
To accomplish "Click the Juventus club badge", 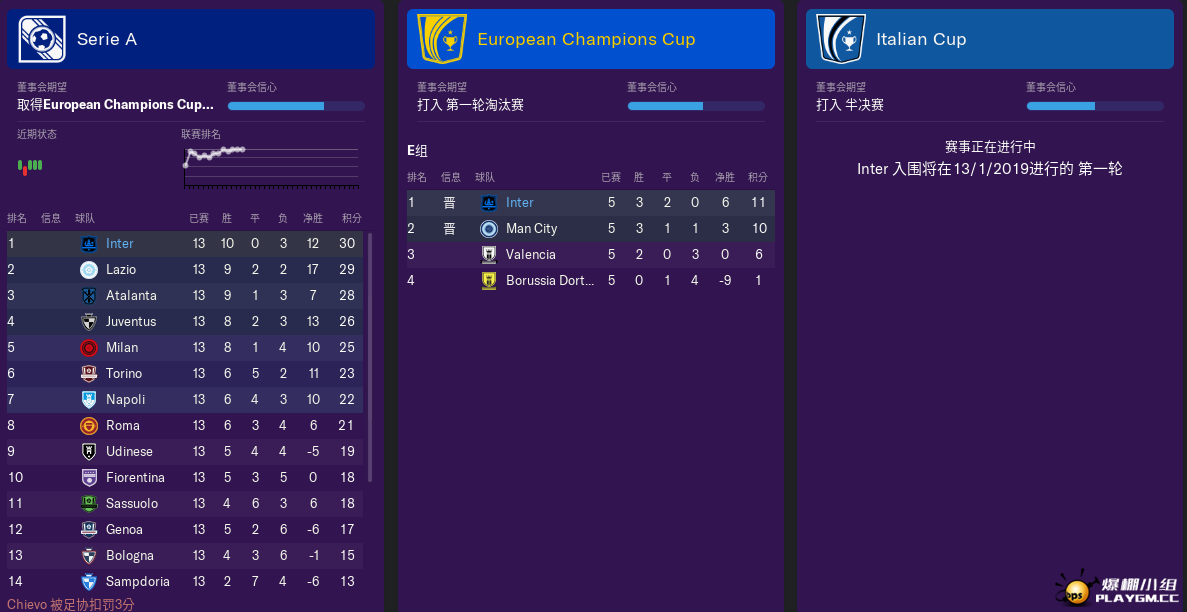I will pos(89,321).
